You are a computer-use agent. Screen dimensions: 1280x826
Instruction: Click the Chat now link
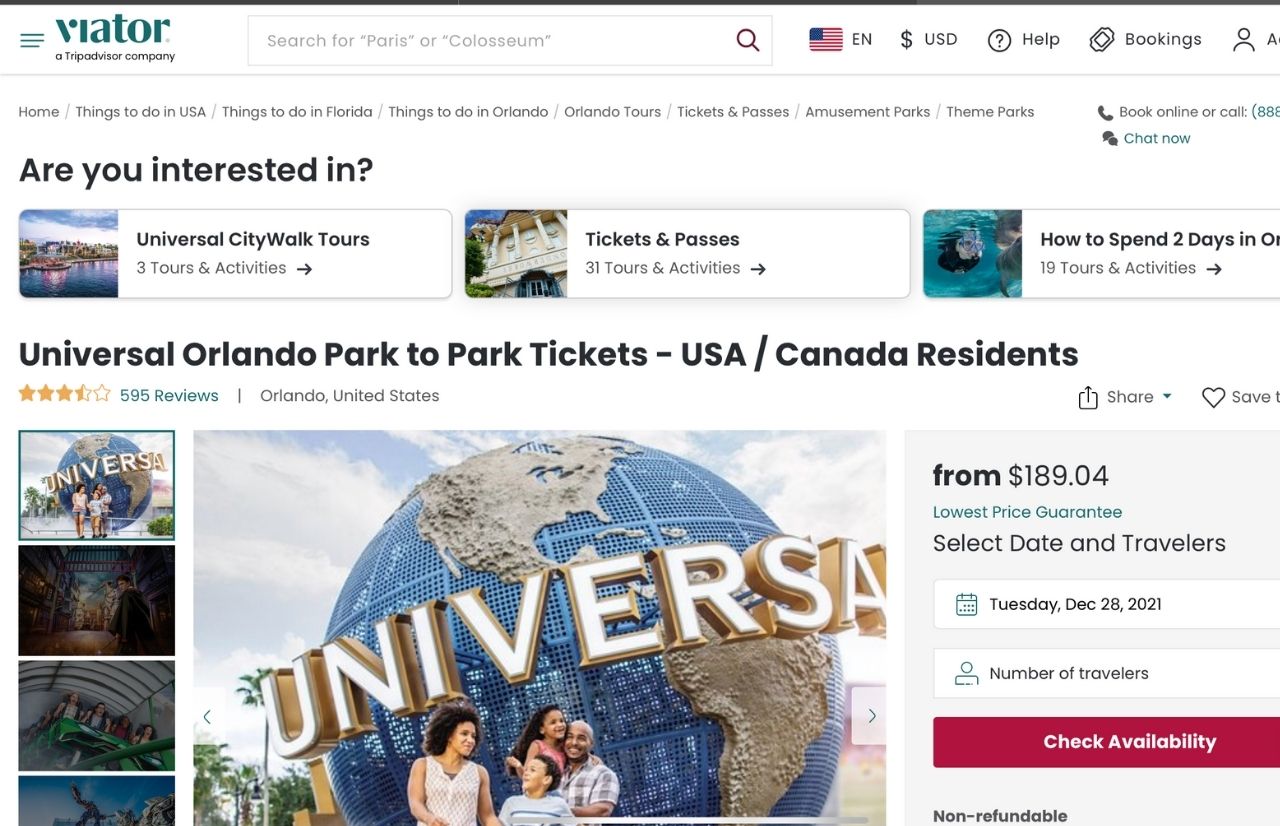pos(1157,138)
